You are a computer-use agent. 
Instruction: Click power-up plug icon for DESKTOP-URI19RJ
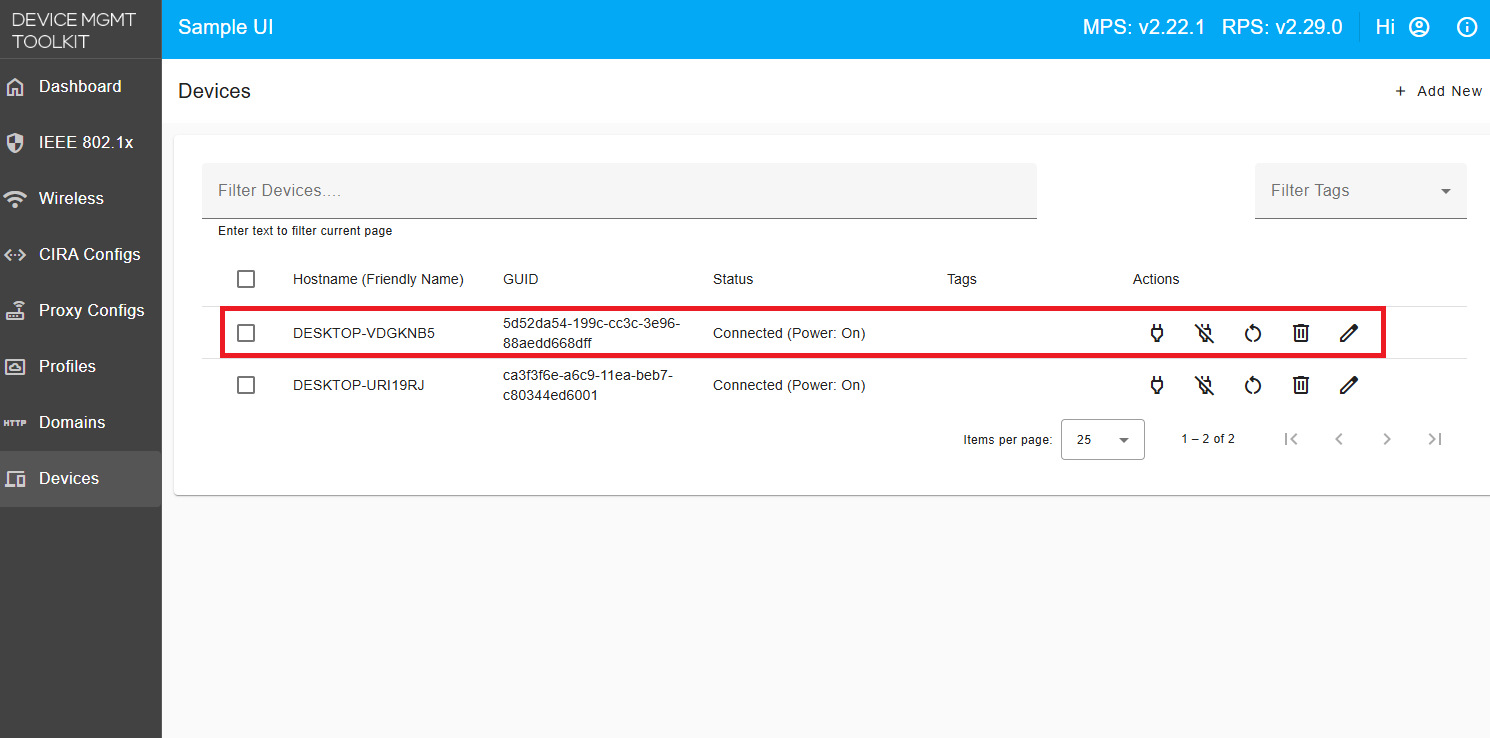1157,385
